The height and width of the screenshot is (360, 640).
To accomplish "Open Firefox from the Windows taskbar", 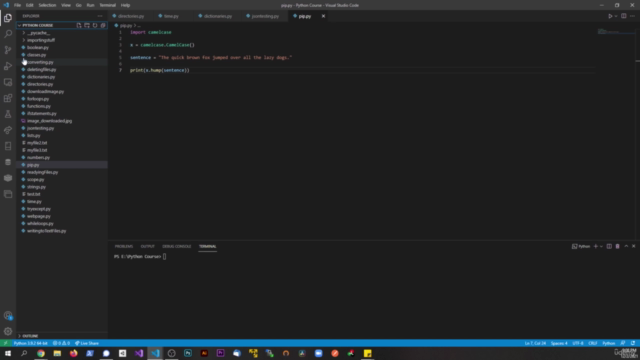I will click(73, 353).
